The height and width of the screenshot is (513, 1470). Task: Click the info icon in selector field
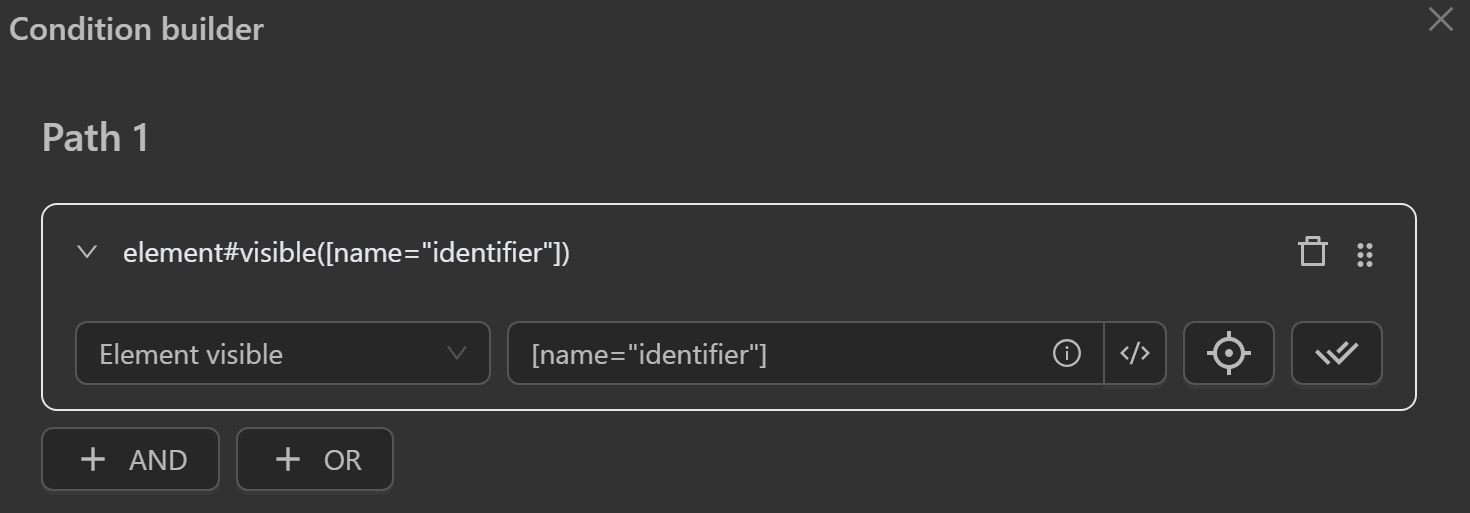point(1067,353)
